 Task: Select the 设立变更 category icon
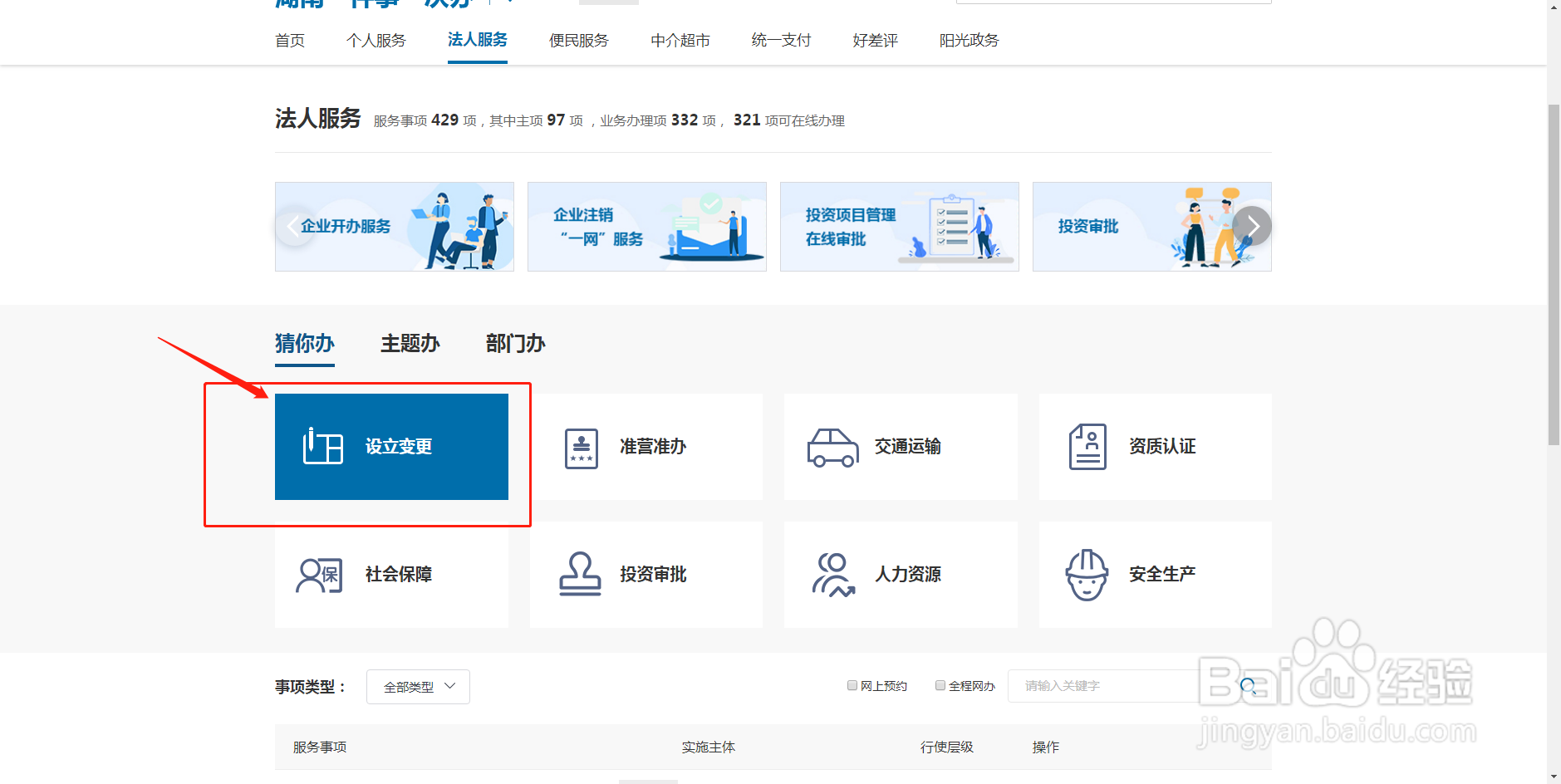pyautogui.click(x=321, y=446)
